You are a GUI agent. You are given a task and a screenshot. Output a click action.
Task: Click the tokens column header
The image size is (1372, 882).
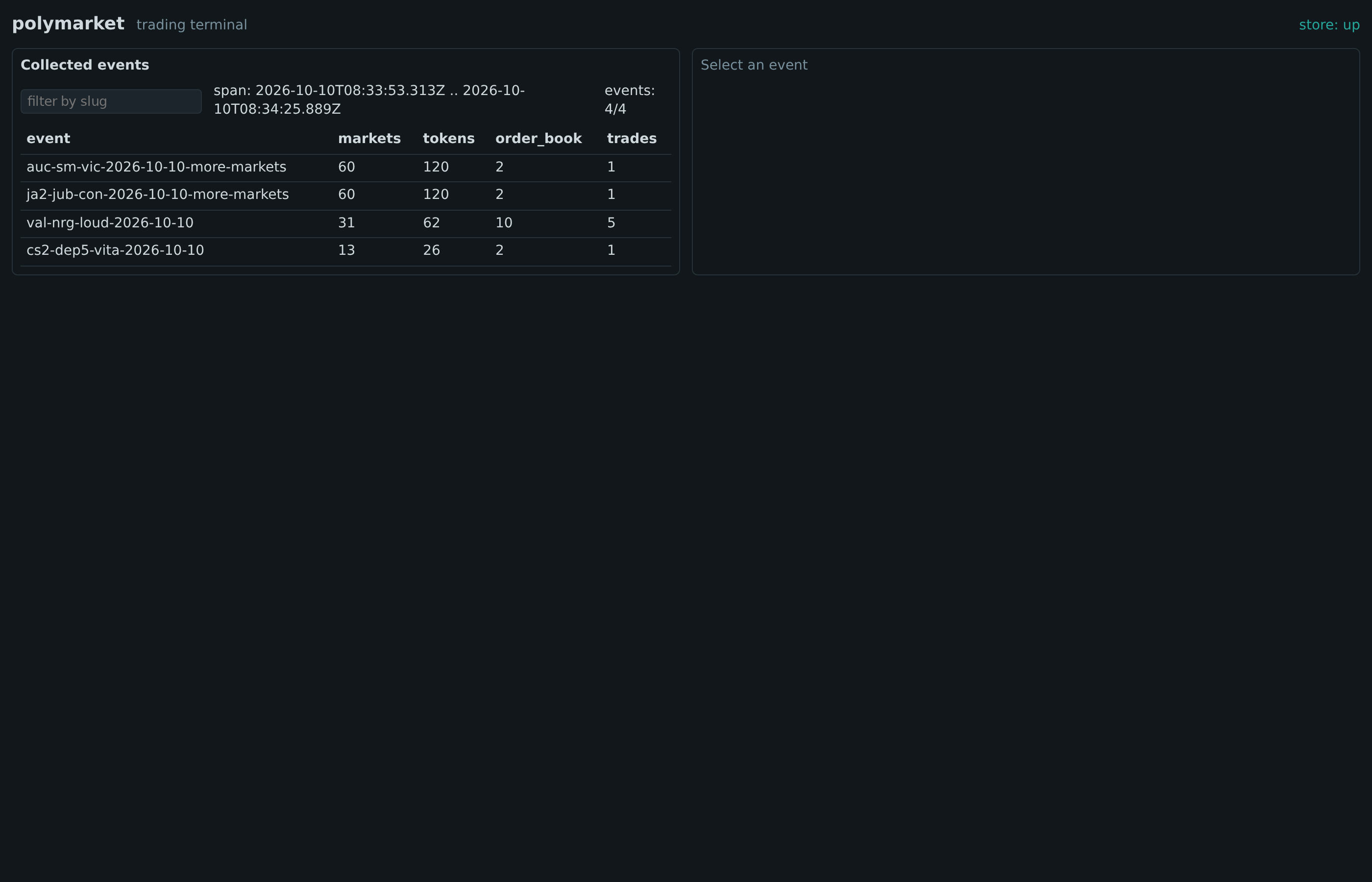tap(448, 139)
